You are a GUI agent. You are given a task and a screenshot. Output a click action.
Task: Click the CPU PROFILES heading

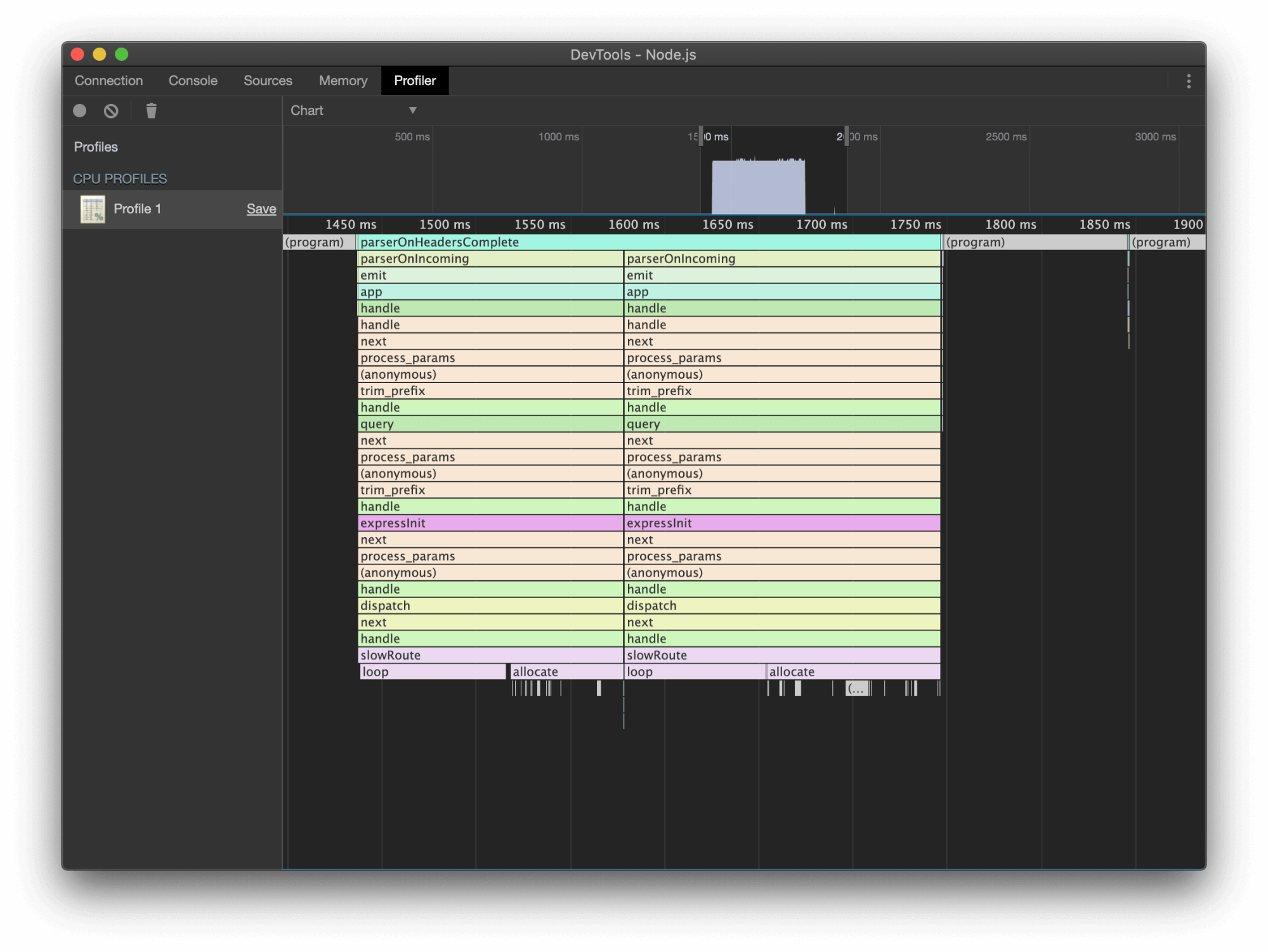tap(120, 179)
